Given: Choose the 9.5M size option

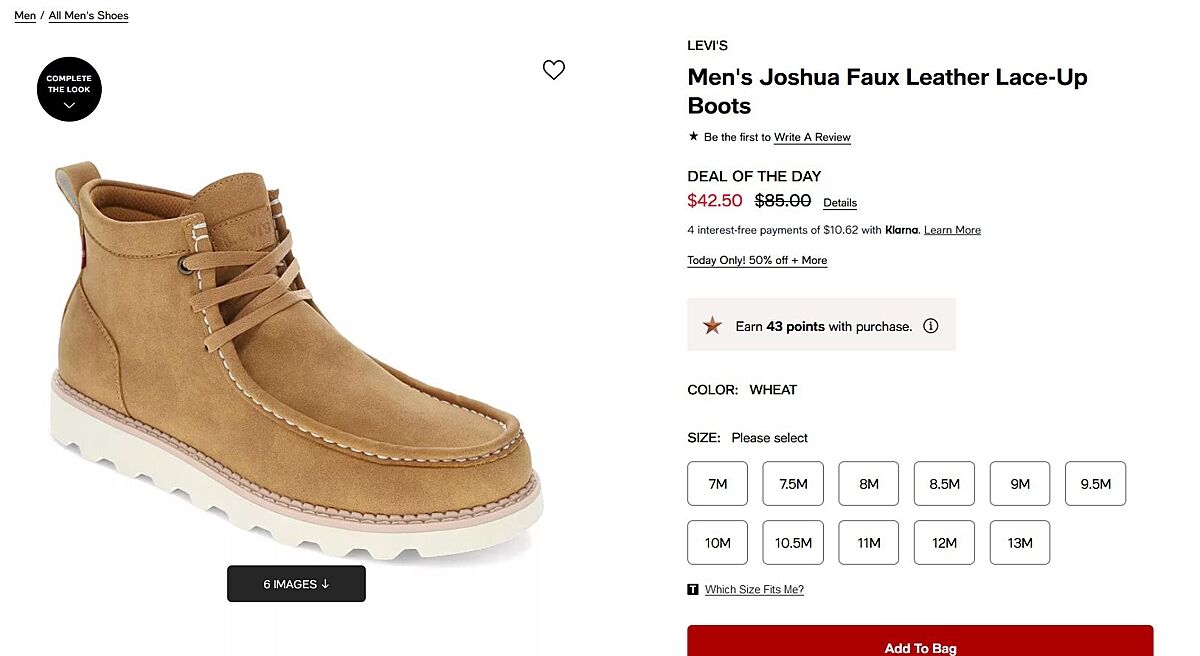Looking at the screenshot, I should click(1095, 484).
